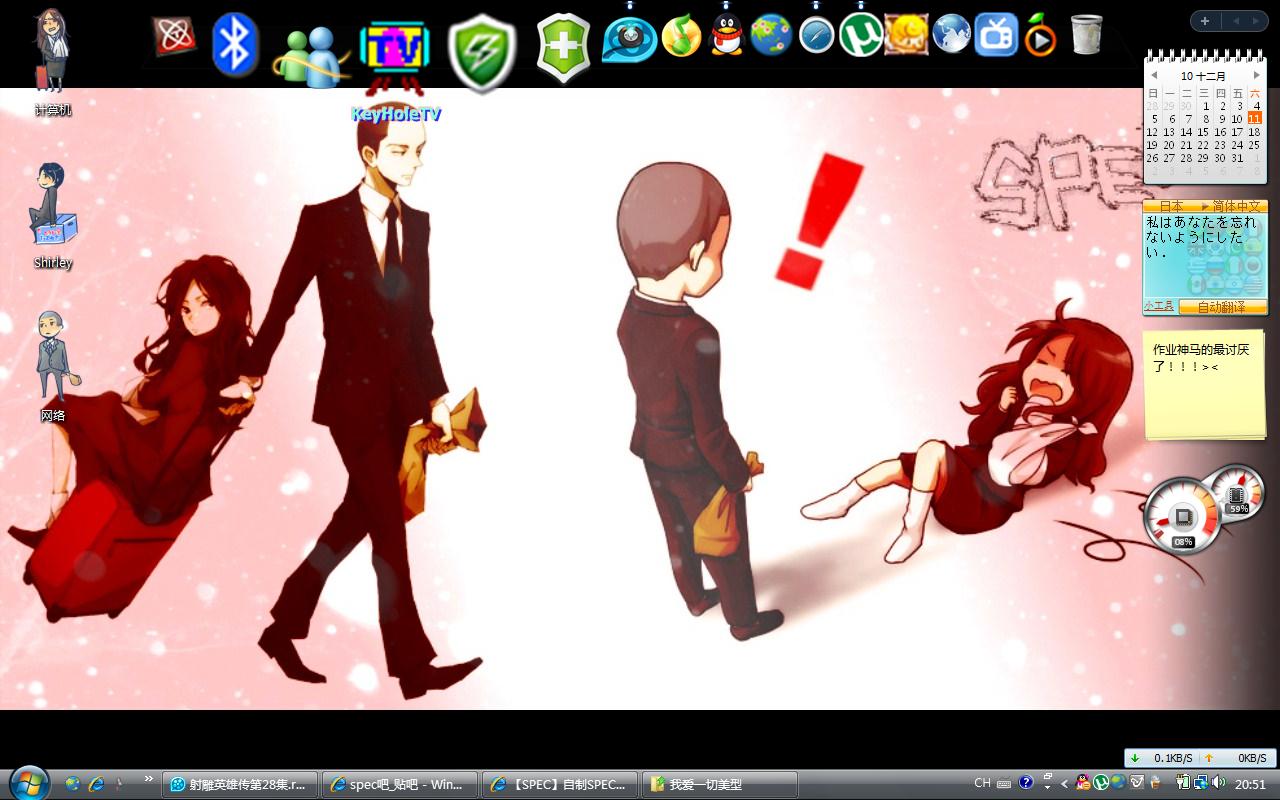1280x800 pixels.
Task: Select the Shirley desktop icon
Action: (x=53, y=216)
